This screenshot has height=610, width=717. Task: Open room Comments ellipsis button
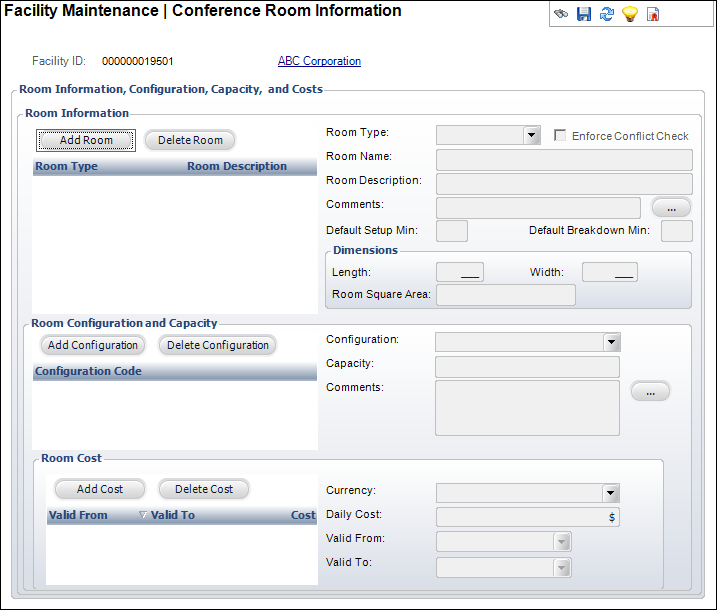(671, 208)
